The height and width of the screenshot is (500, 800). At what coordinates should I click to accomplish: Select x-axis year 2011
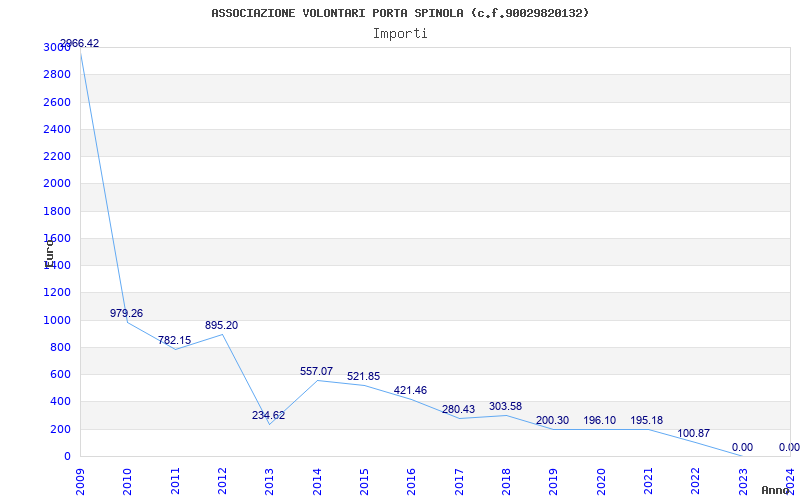point(175,482)
